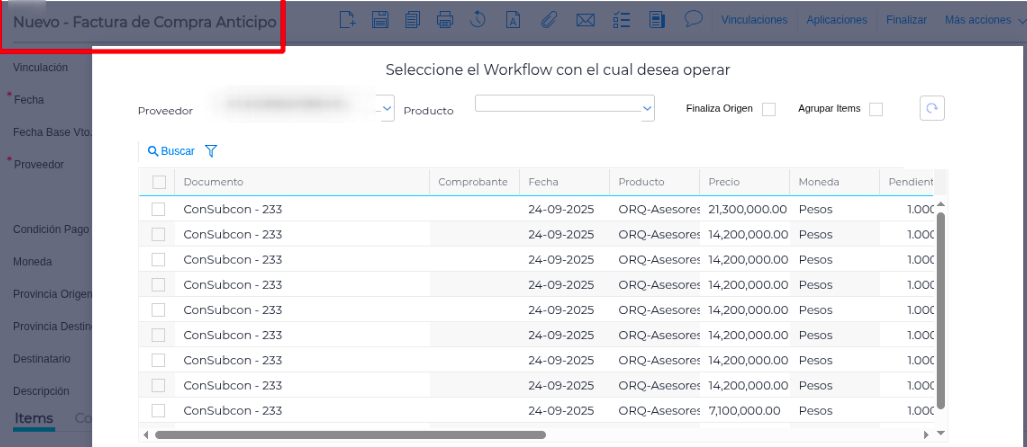Image resolution: width=1027 pixels, height=447 pixels.
Task: Open the Vinculaciones menu
Action: click(x=754, y=20)
